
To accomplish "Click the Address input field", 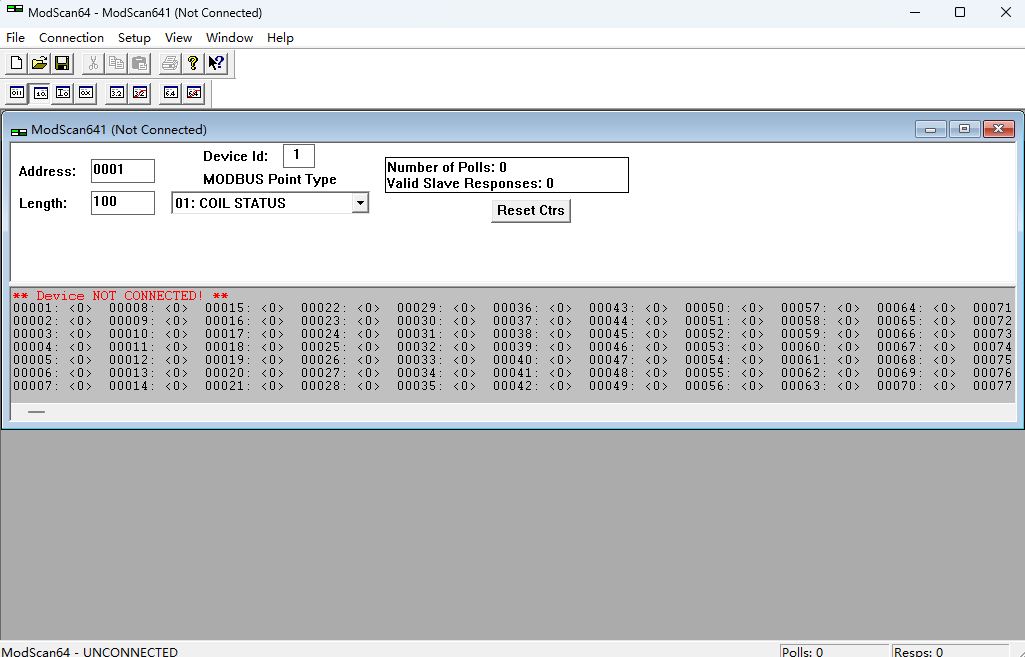I will [122, 171].
